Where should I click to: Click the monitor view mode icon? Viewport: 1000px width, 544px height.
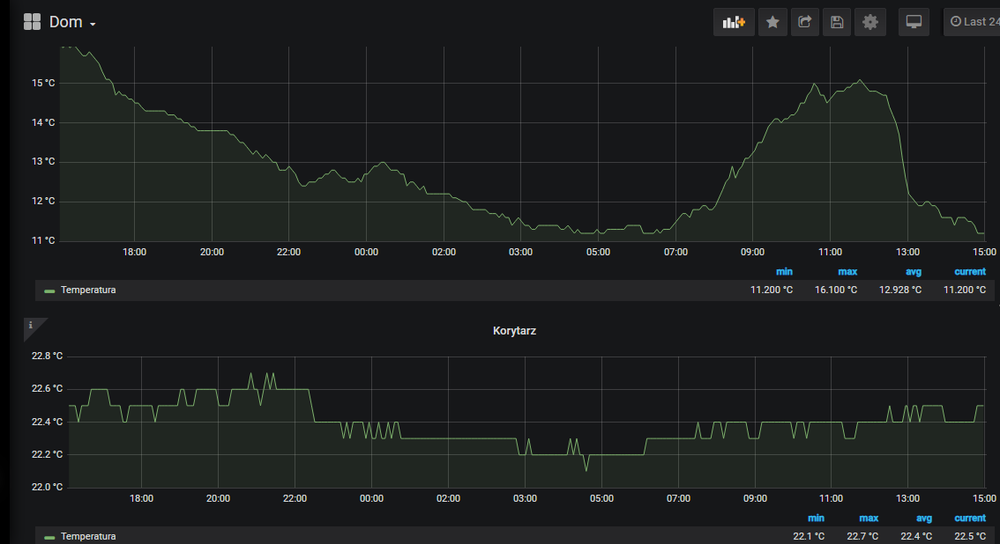pyautogui.click(x=914, y=22)
